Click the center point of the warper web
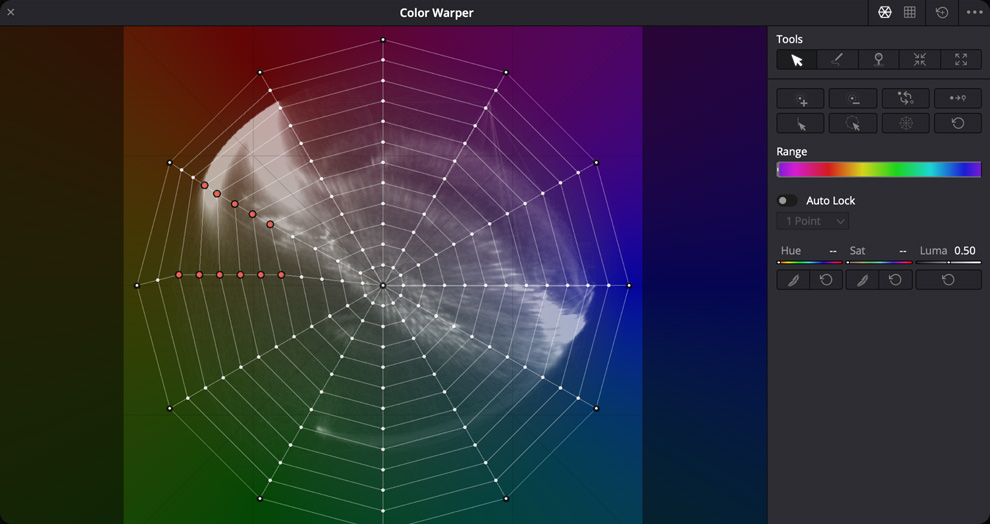 point(383,286)
